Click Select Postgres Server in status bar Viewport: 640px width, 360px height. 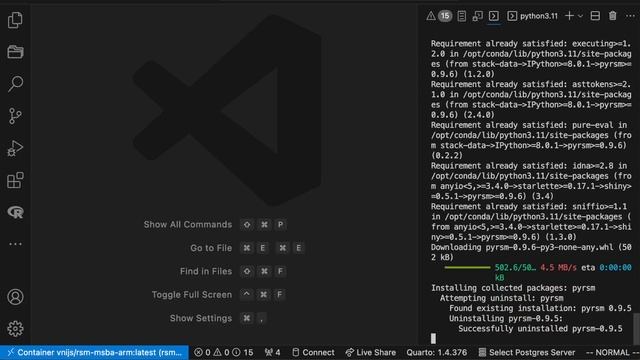point(527,352)
